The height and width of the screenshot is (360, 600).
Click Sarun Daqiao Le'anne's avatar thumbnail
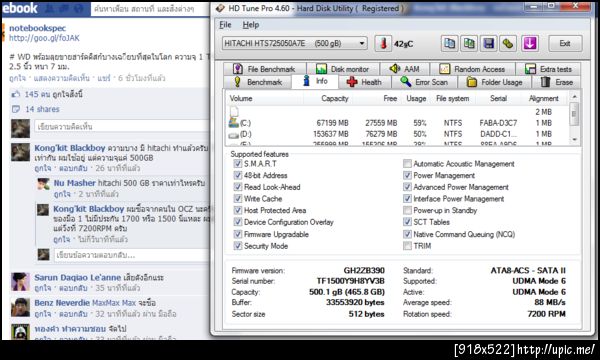pyautogui.click(x=20, y=282)
